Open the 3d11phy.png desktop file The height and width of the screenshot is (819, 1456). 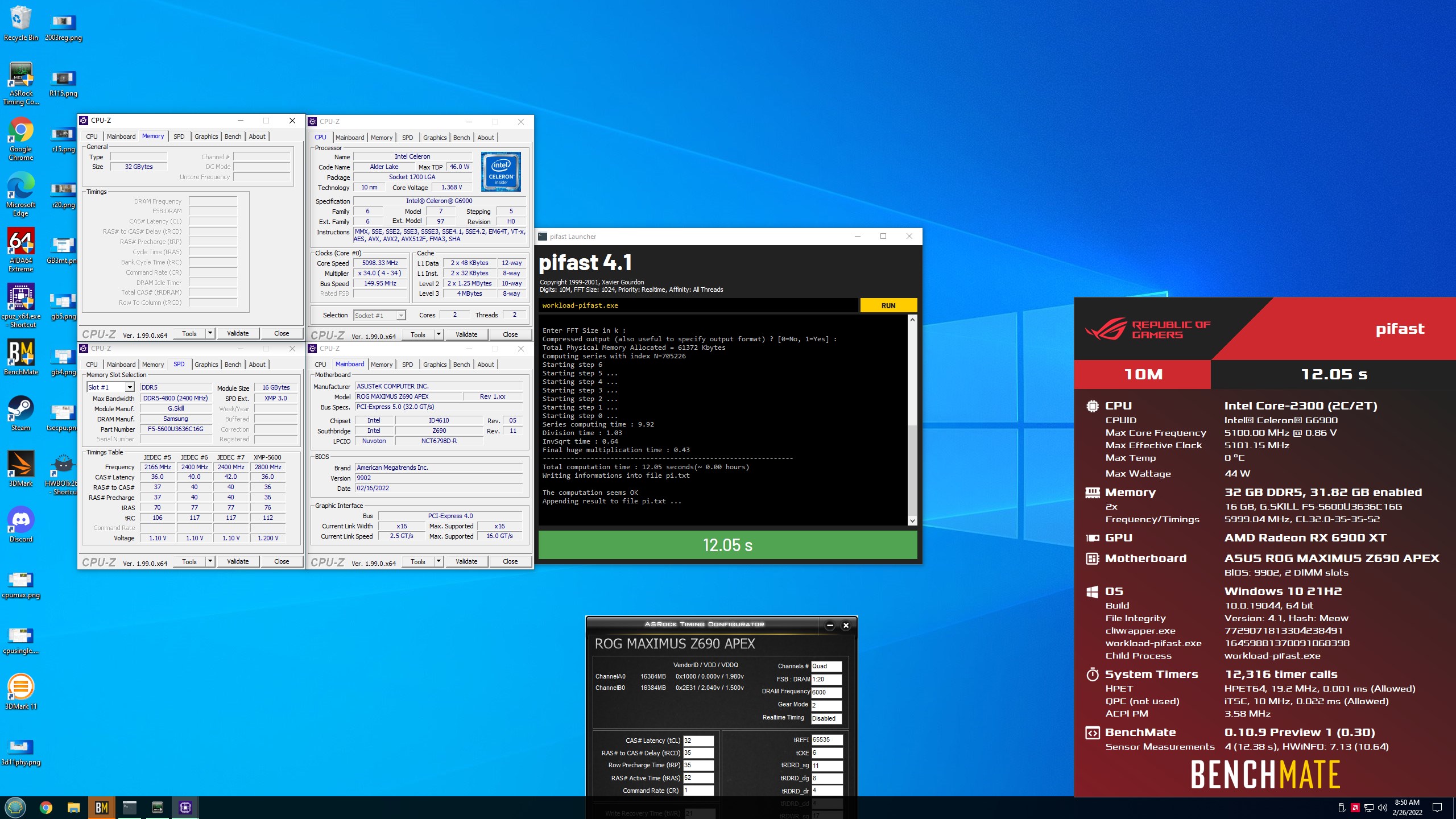coord(20,752)
